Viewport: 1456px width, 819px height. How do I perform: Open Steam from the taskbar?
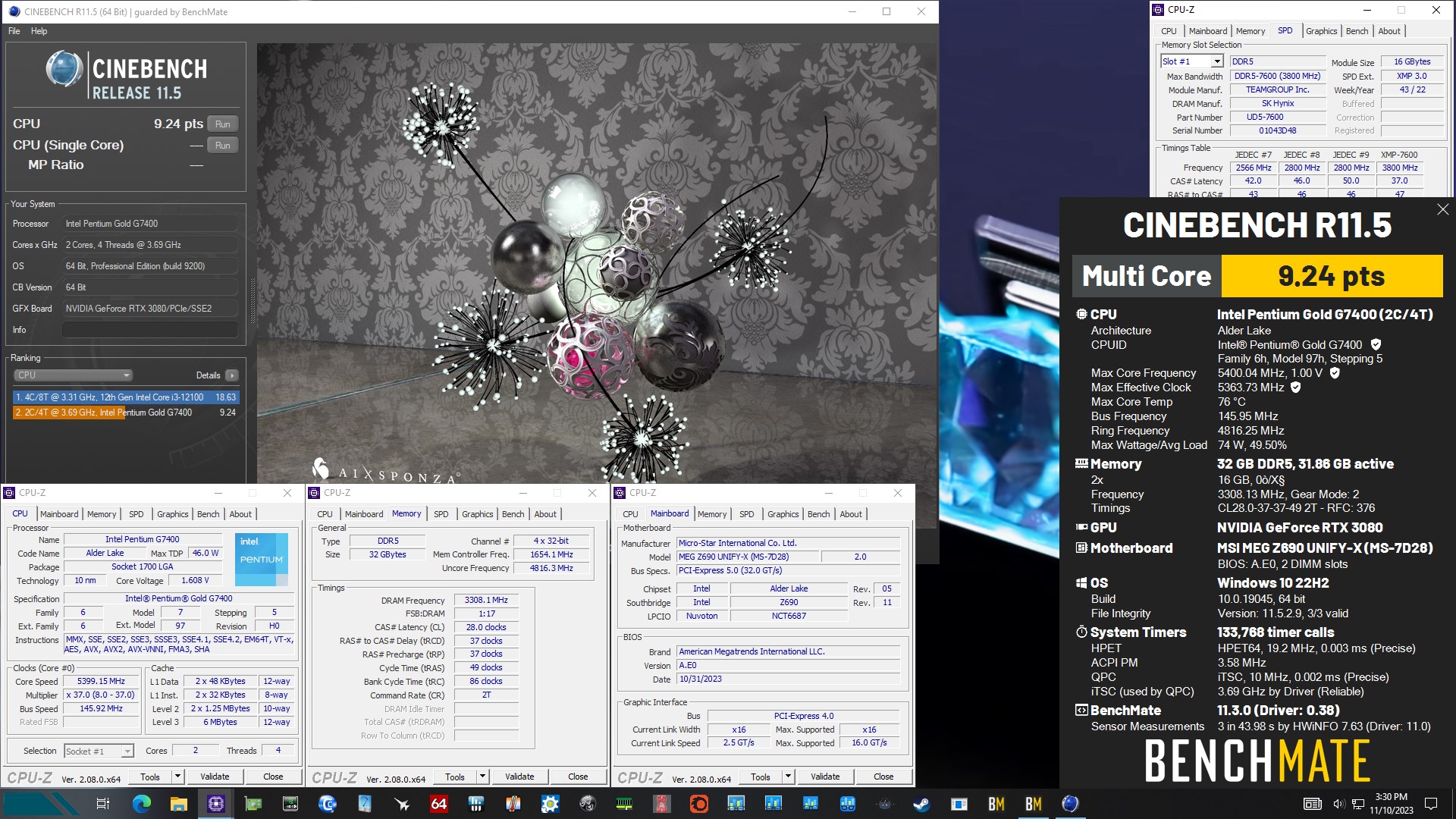tap(921, 804)
